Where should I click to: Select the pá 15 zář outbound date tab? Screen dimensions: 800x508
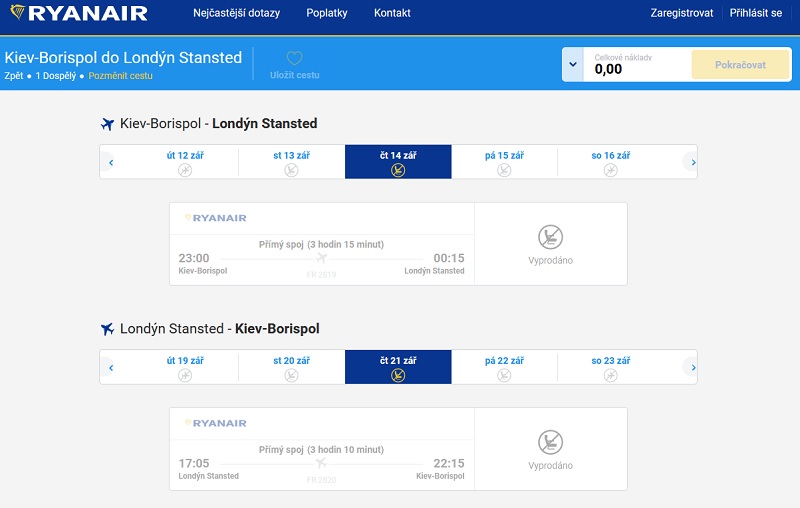(x=504, y=162)
